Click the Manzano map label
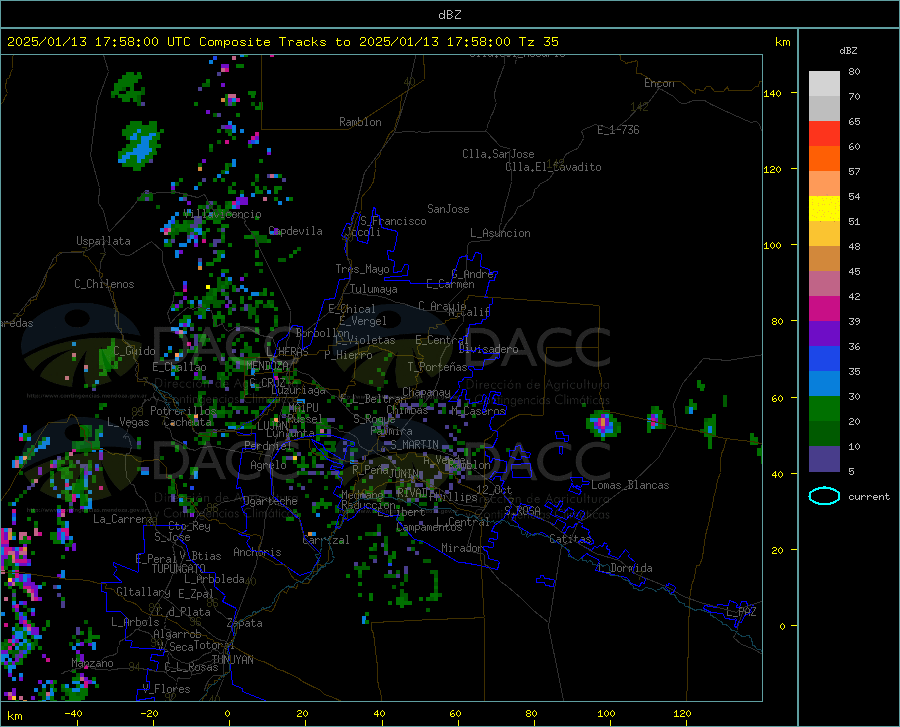The width and height of the screenshot is (900, 727). click(x=92, y=663)
